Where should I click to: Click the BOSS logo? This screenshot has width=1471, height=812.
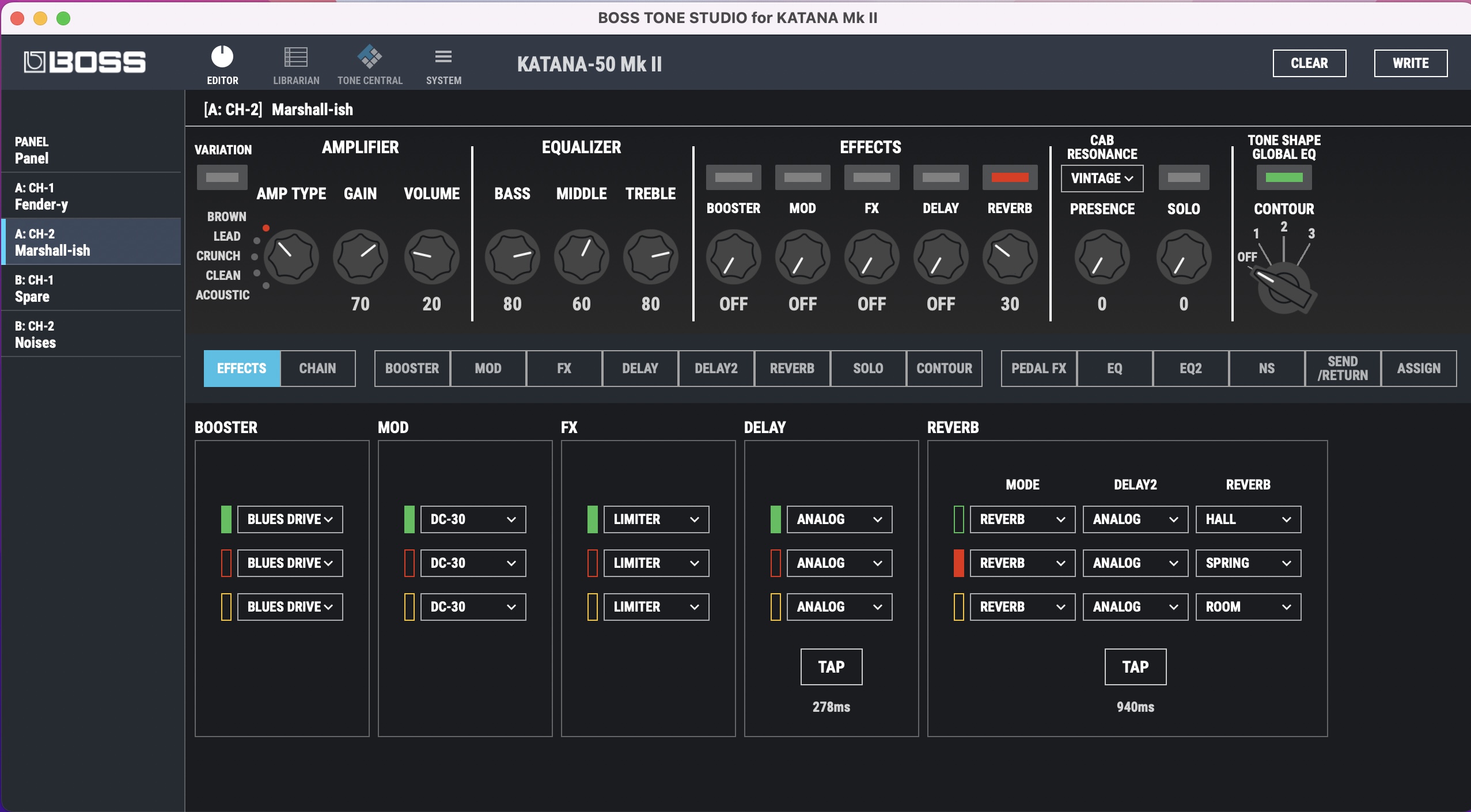pos(85,62)
